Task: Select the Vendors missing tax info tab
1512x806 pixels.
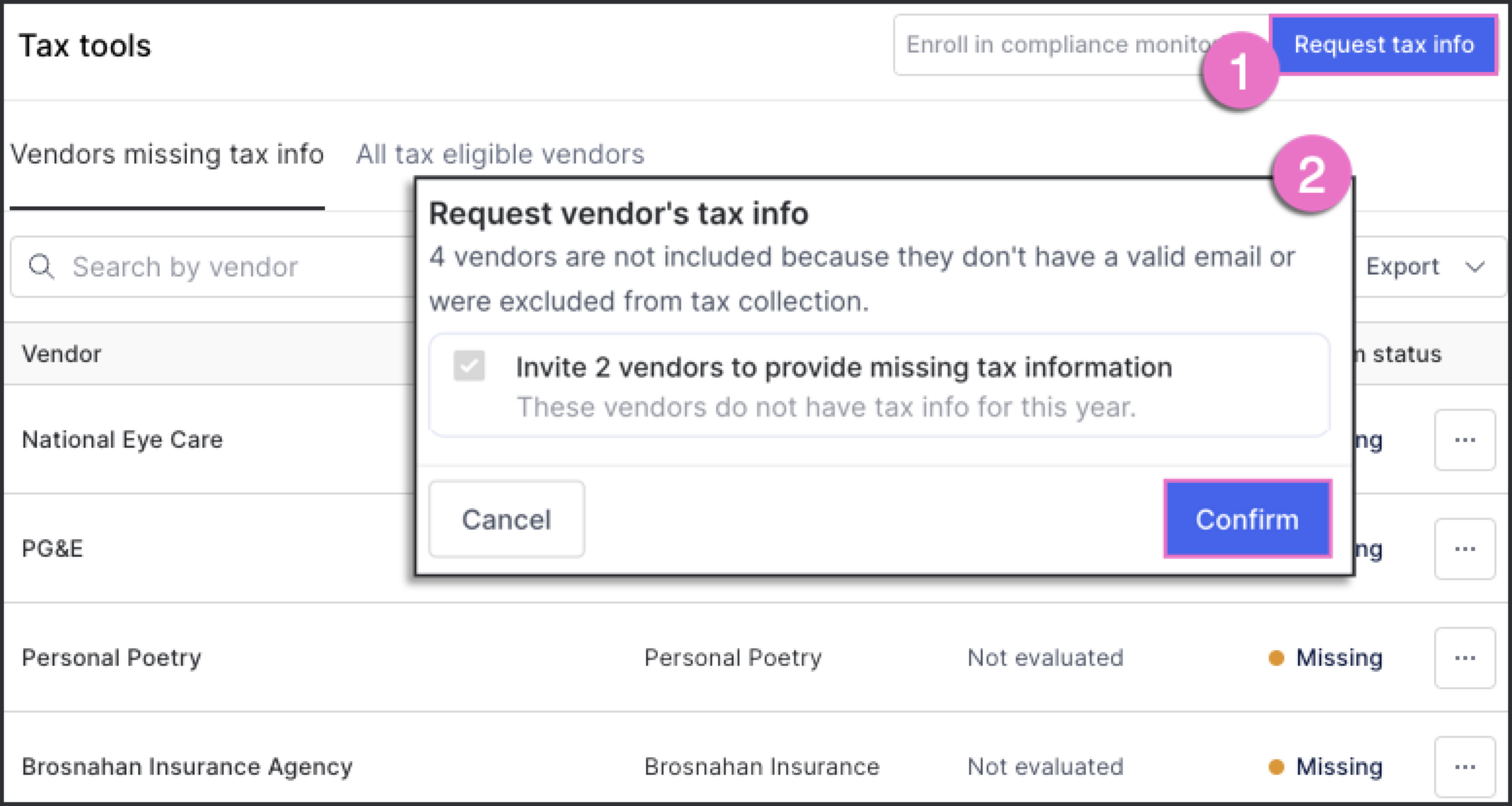Action: point(167,154)
